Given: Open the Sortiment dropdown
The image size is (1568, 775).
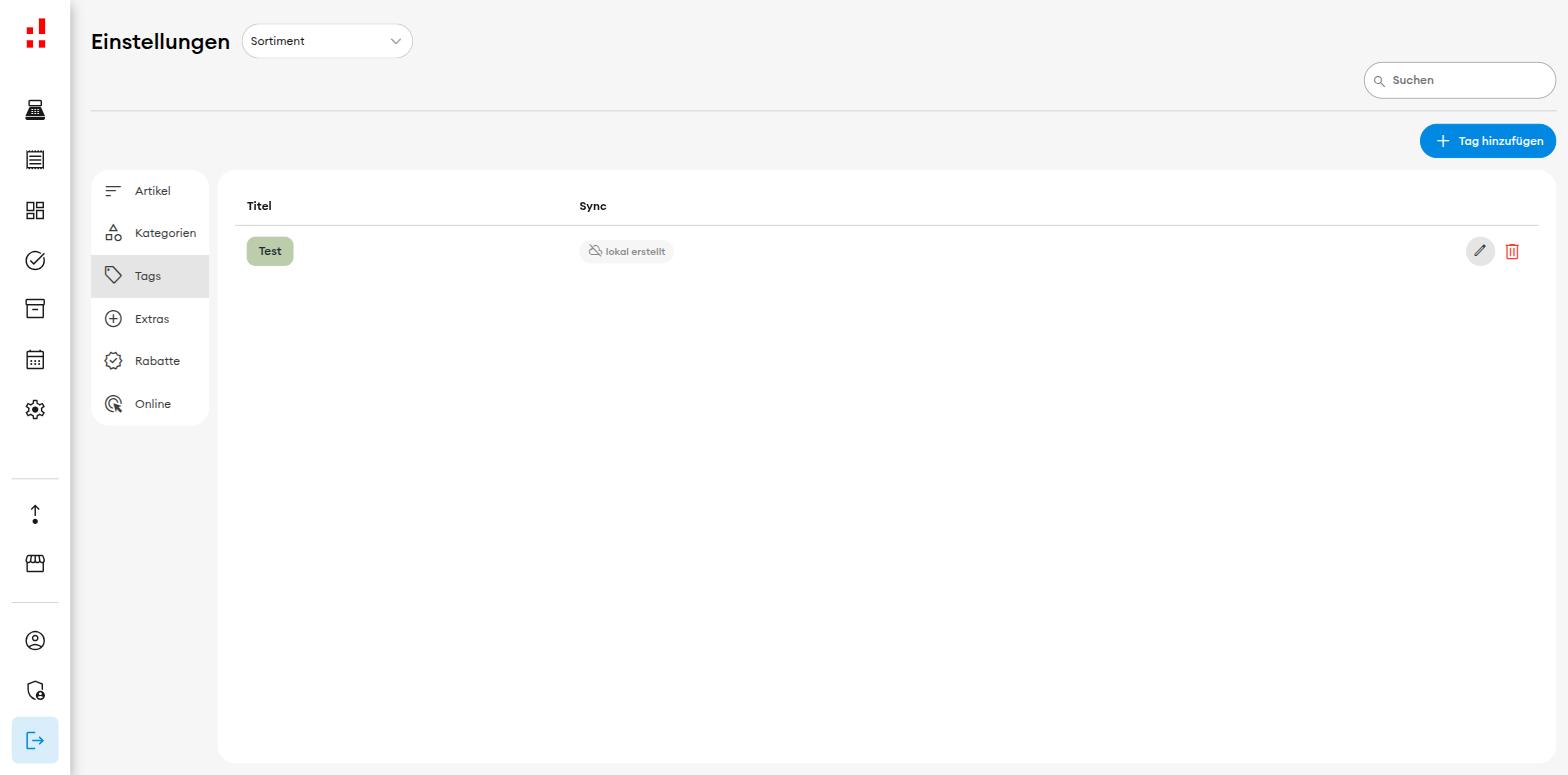Looking at the screenshot, I should [x=327, y=41].
